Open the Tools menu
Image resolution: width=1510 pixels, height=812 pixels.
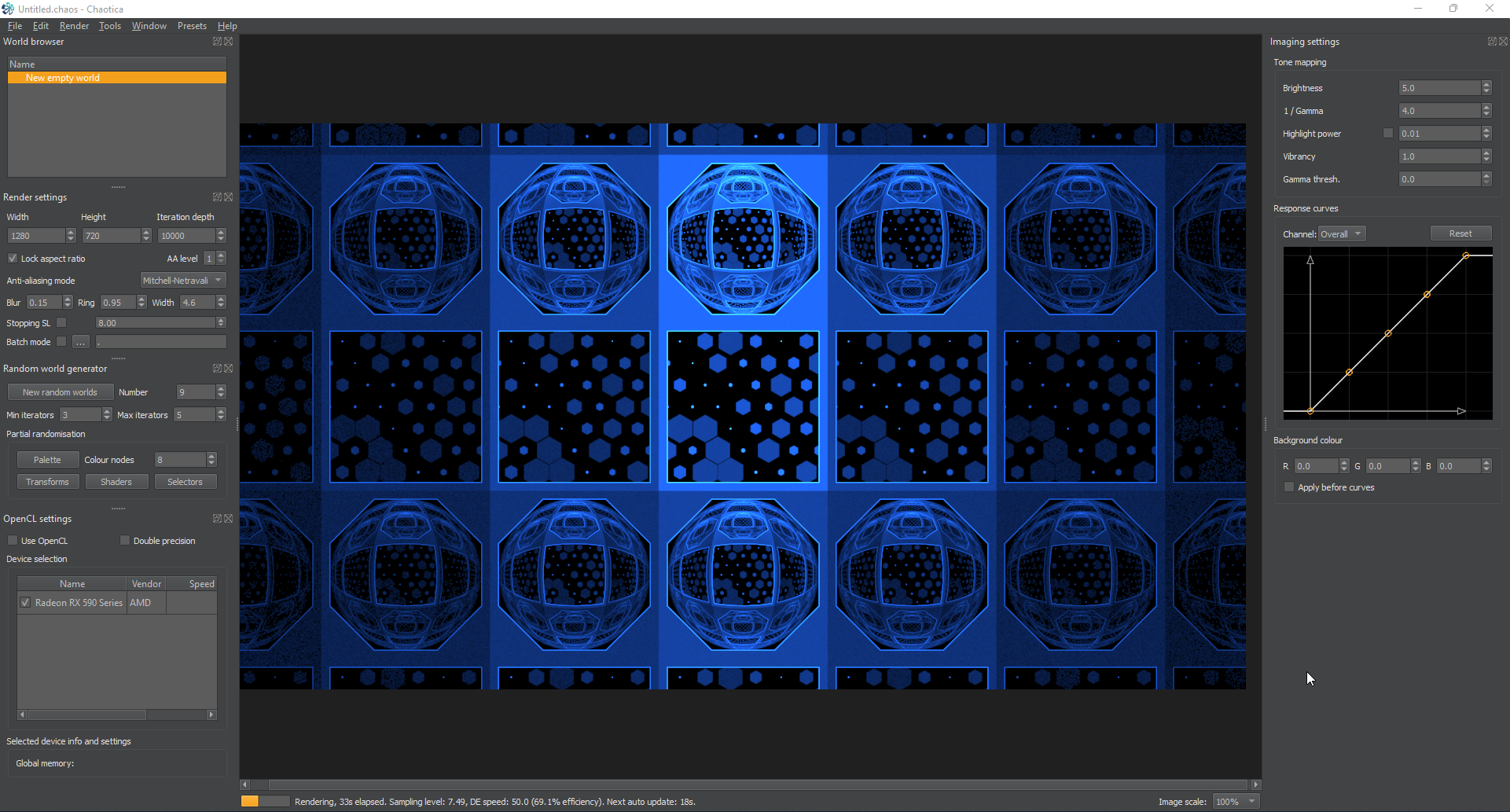point(110,26)
